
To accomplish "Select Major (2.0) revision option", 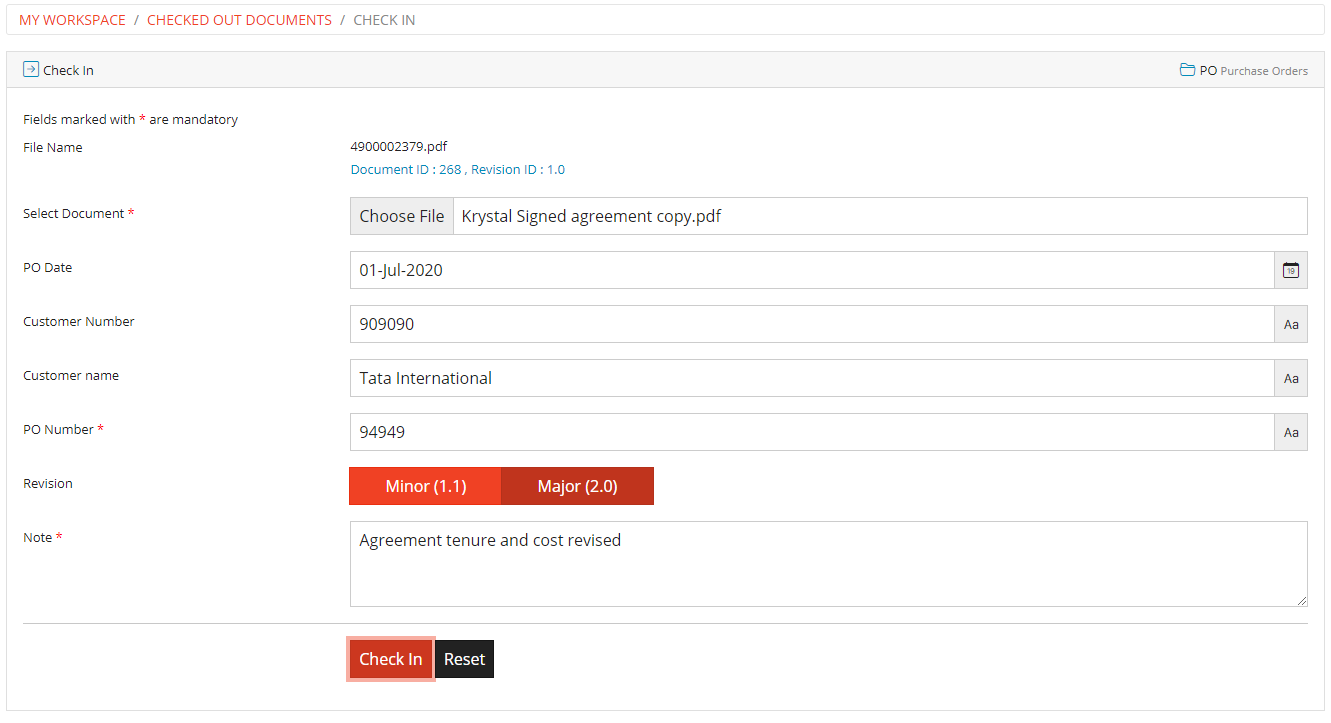I will 577,486.
